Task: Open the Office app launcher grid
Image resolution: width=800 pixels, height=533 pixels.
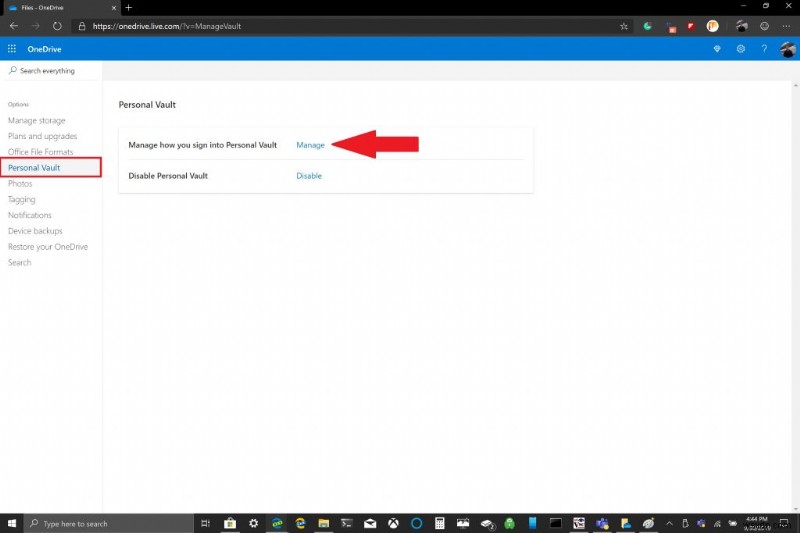Action: point(12,49)
